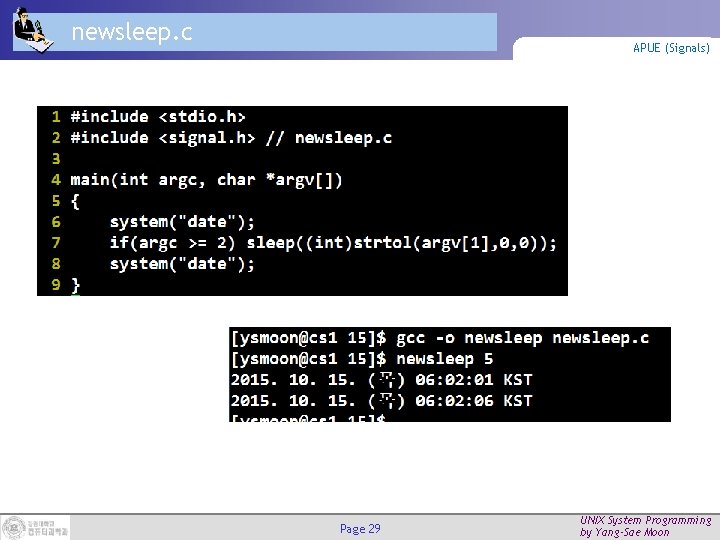Click line number 3 in code editor
The image size is (720, 540).
coord(56,159)
